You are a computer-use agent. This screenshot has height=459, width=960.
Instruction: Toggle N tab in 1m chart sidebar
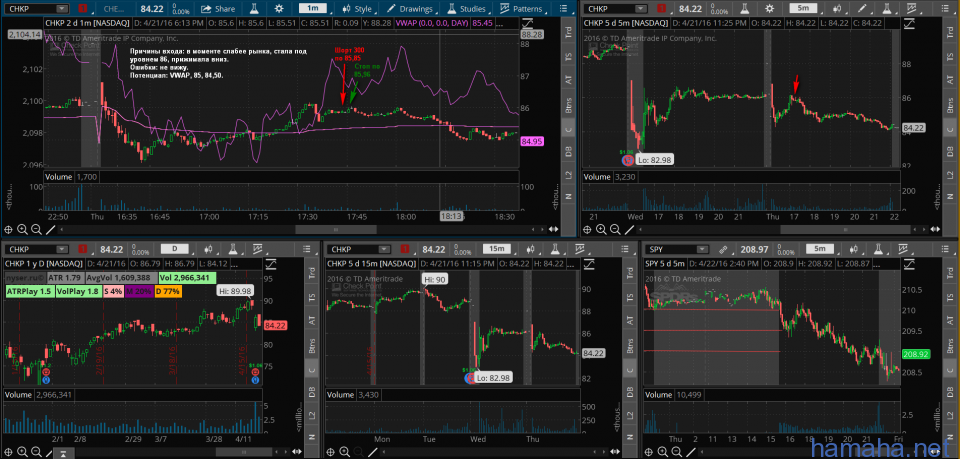(567, 196)
